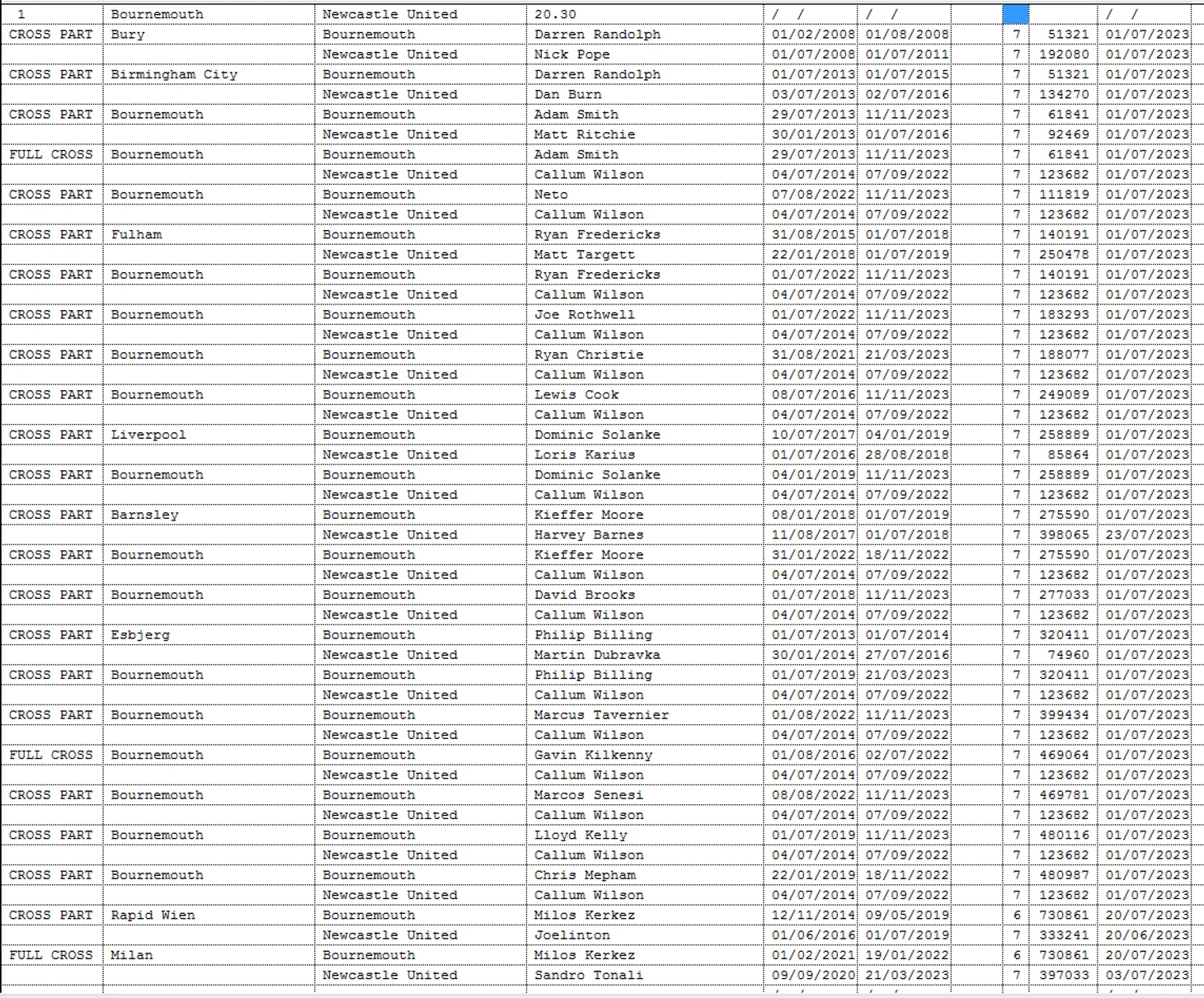
Task: Select ID value 183293
Action: [x=1064, y=315]
